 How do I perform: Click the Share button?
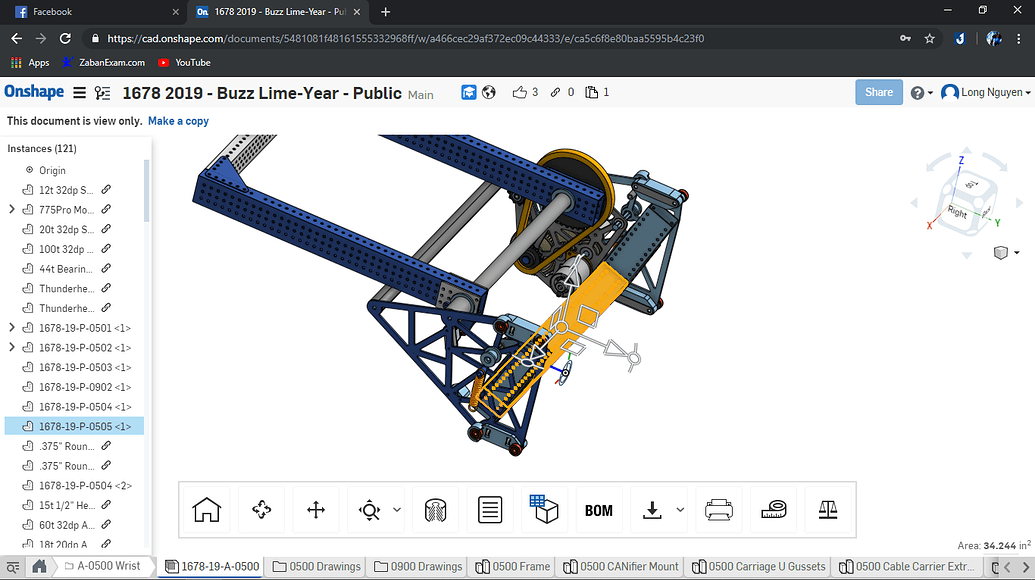click(x=878, y=92)
